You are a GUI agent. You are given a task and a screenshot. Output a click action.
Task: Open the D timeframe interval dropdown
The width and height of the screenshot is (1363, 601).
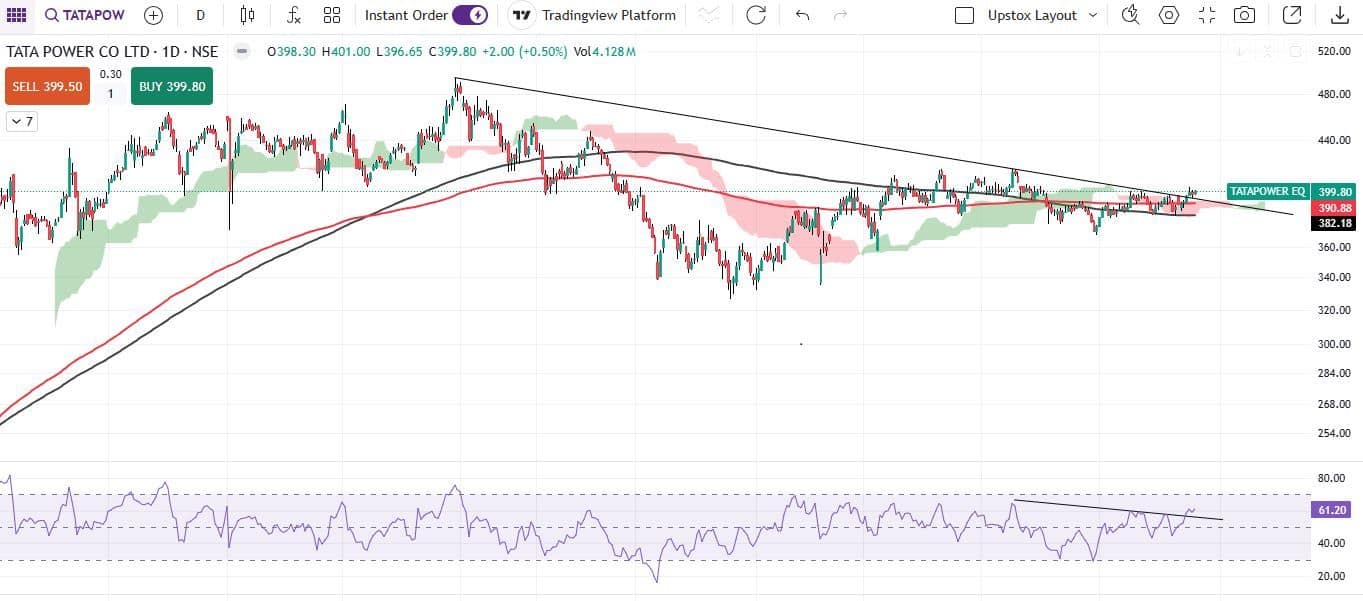click(x=201, y=15)
